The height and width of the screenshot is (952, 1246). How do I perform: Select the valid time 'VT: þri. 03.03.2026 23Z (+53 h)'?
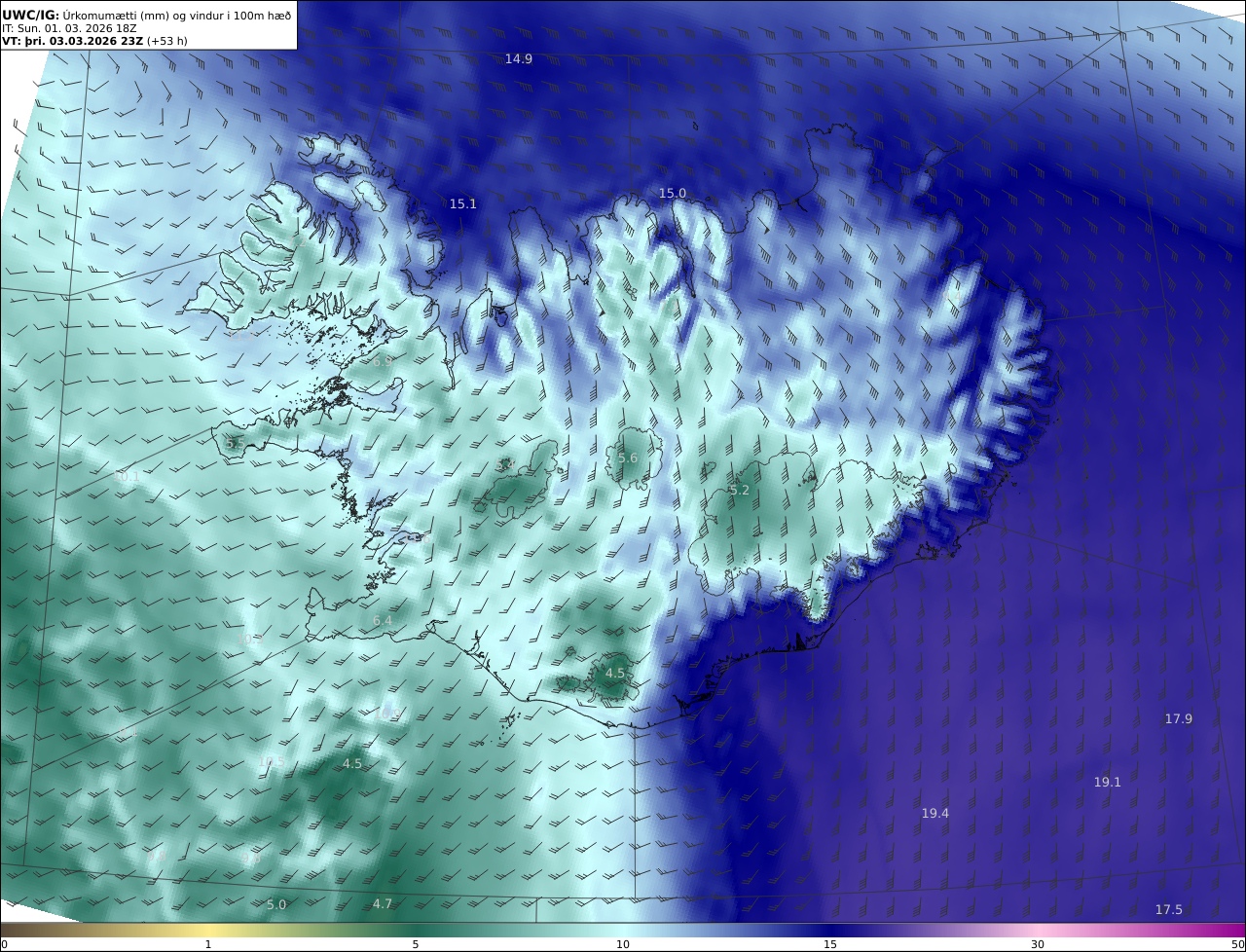(94, 42)
